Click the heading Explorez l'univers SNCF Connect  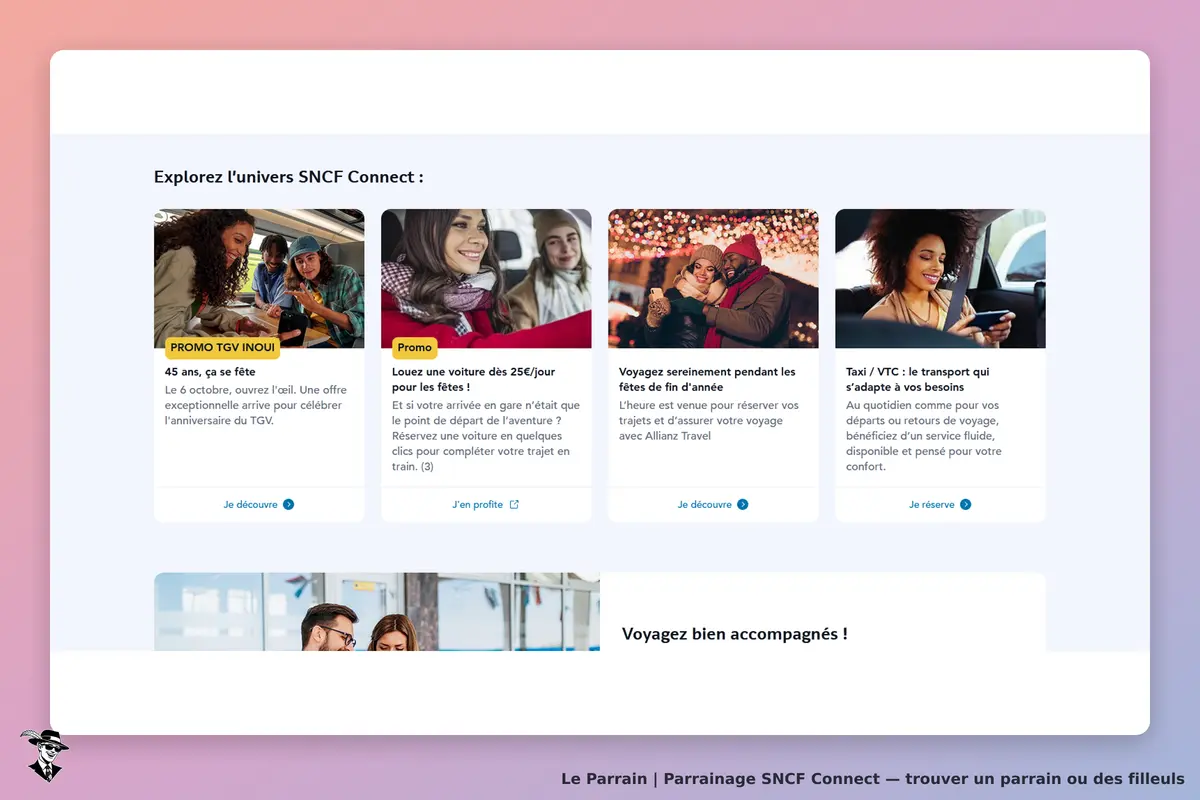tap(289, 177)
